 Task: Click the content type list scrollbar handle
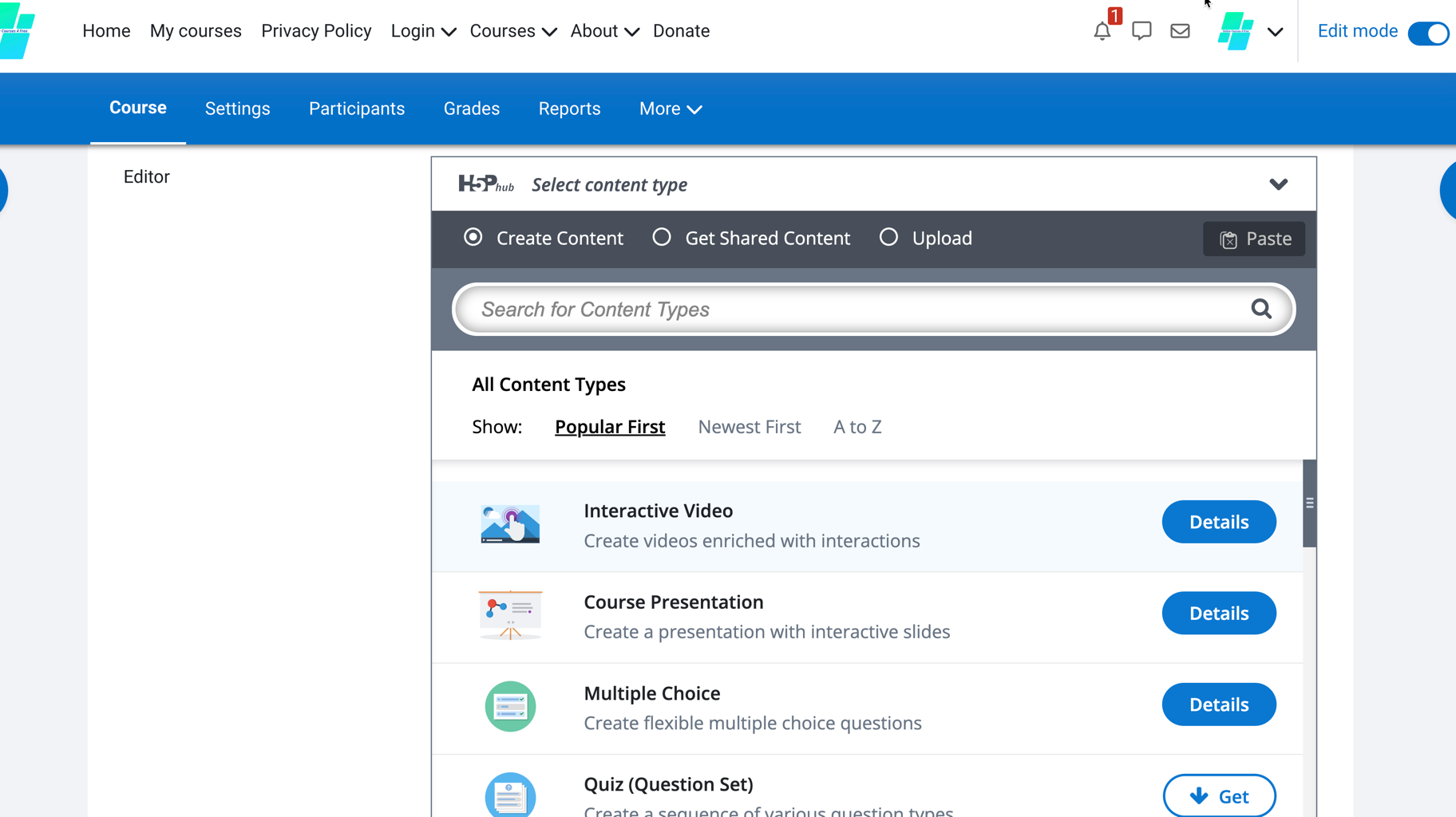coord(1309,503)
